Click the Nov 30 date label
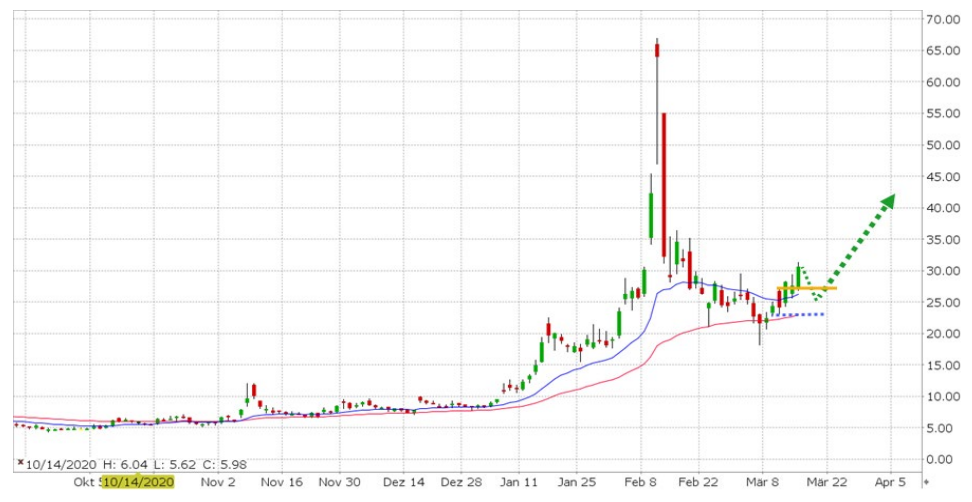 click(x=339, y=482)
